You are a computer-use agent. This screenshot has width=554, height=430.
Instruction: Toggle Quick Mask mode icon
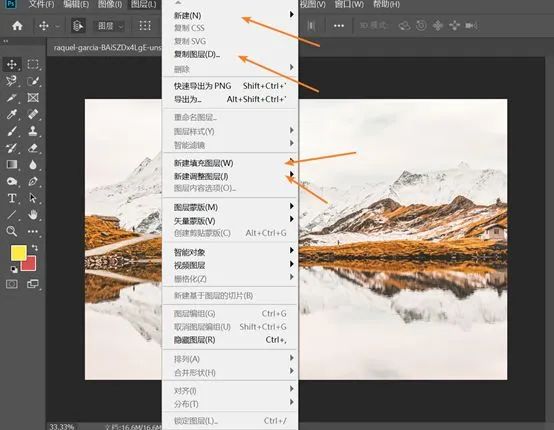tap(12, 284)
